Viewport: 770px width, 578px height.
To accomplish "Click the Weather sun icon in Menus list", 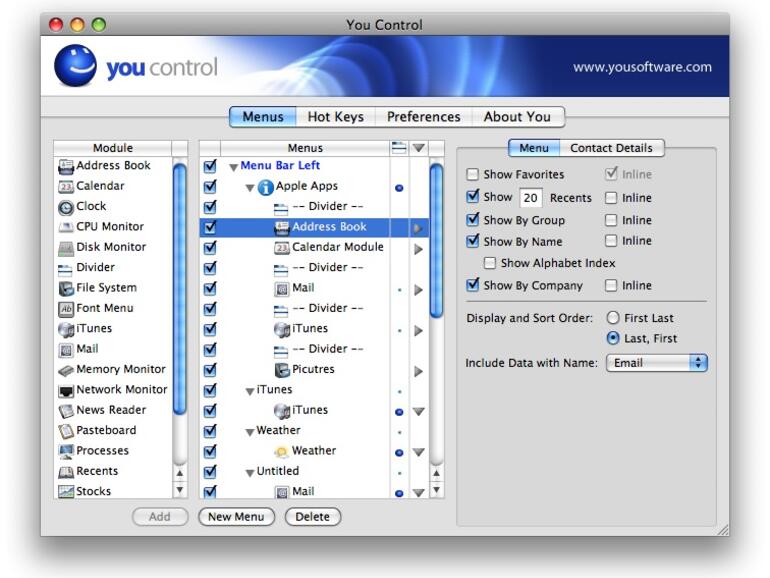I will [282, 452].
